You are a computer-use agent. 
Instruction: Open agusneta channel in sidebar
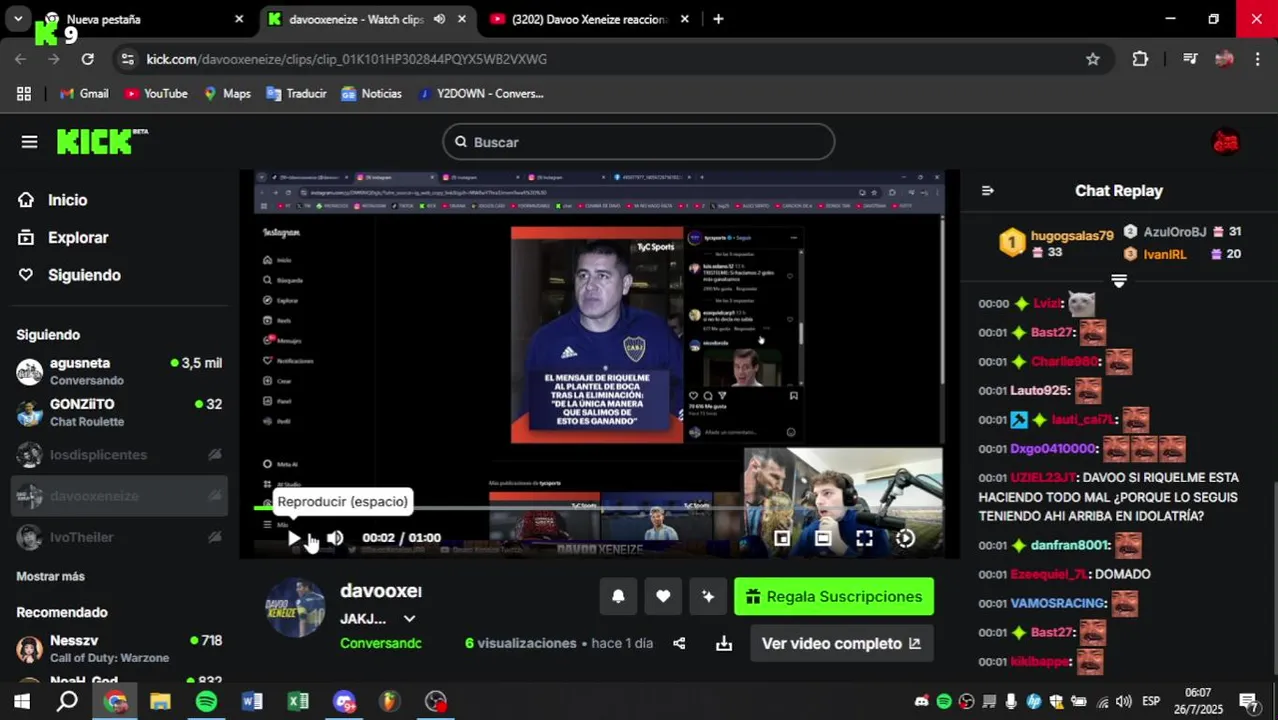click(119, 371)
